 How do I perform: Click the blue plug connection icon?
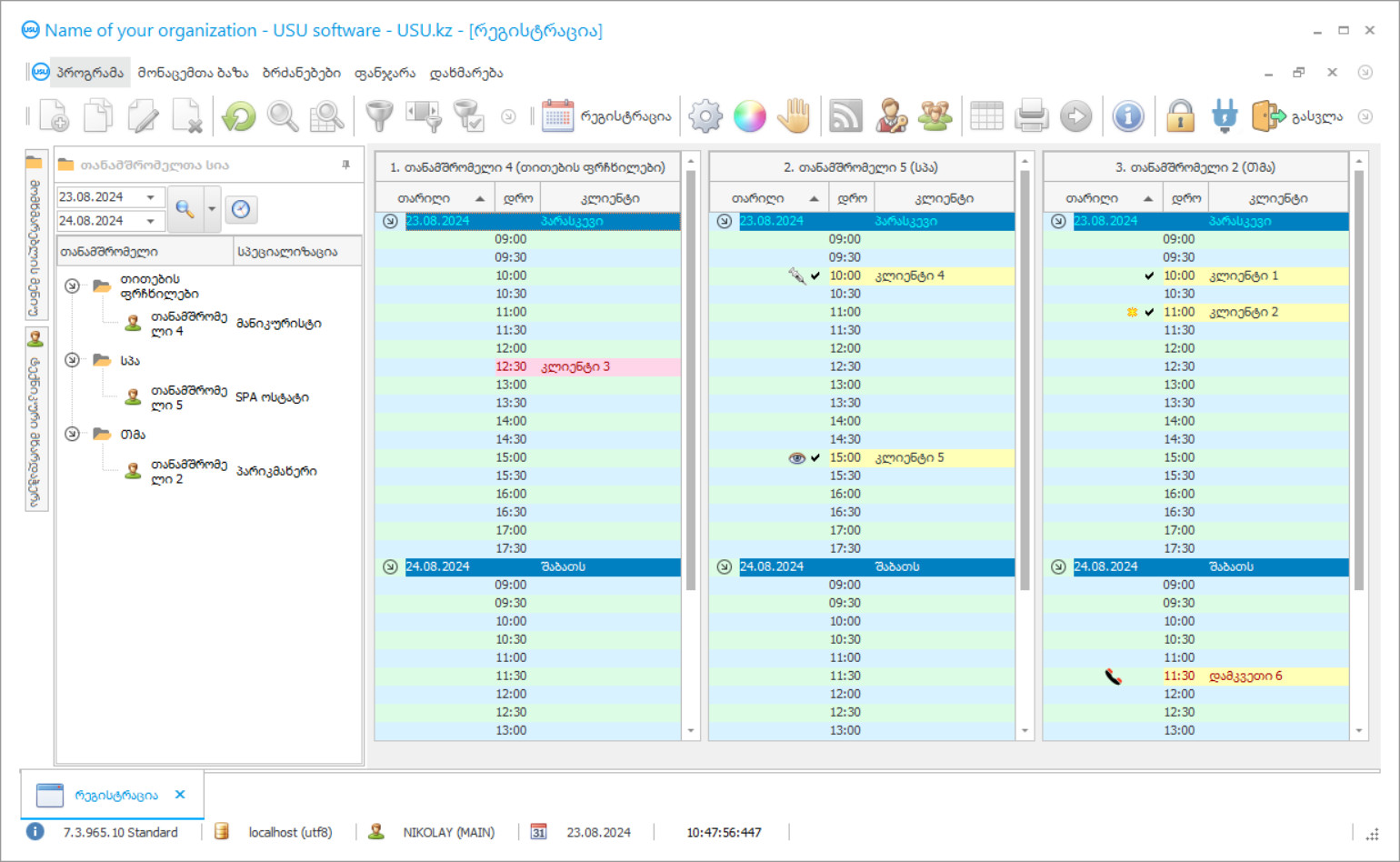click(x=1225, y=116)
